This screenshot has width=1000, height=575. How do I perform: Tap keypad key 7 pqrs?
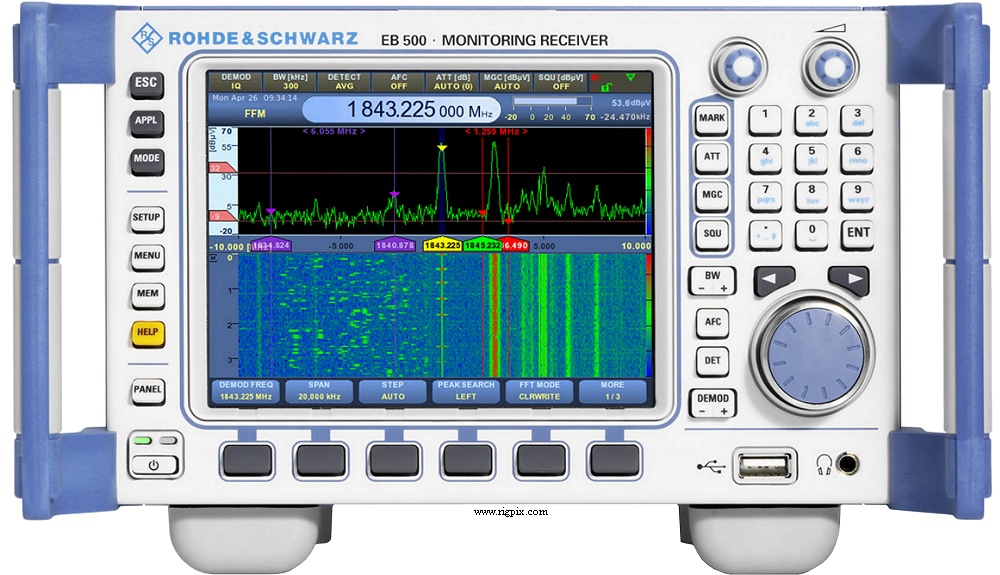[765, 196]
